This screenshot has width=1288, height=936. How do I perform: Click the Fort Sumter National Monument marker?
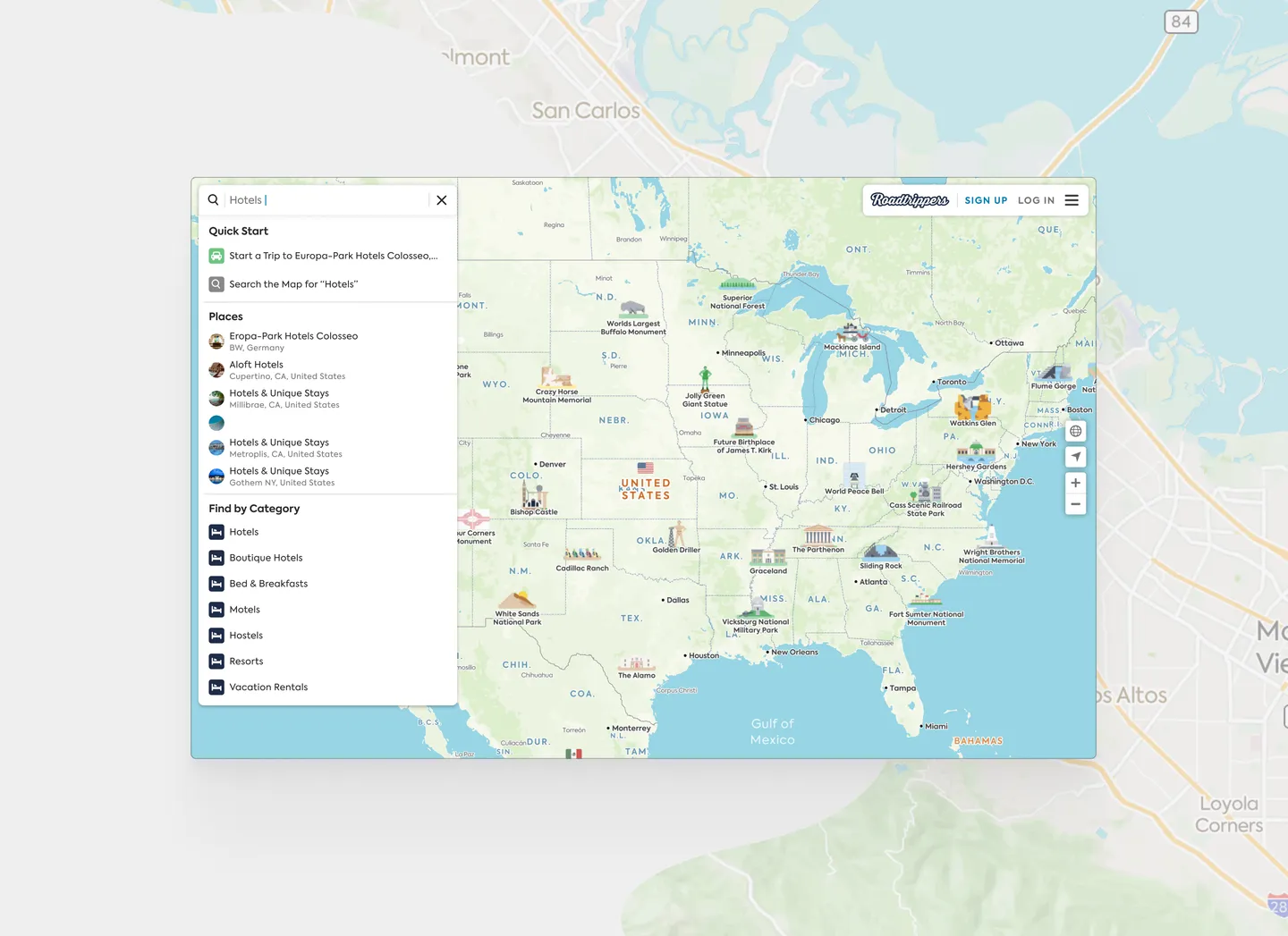(927, 610)
